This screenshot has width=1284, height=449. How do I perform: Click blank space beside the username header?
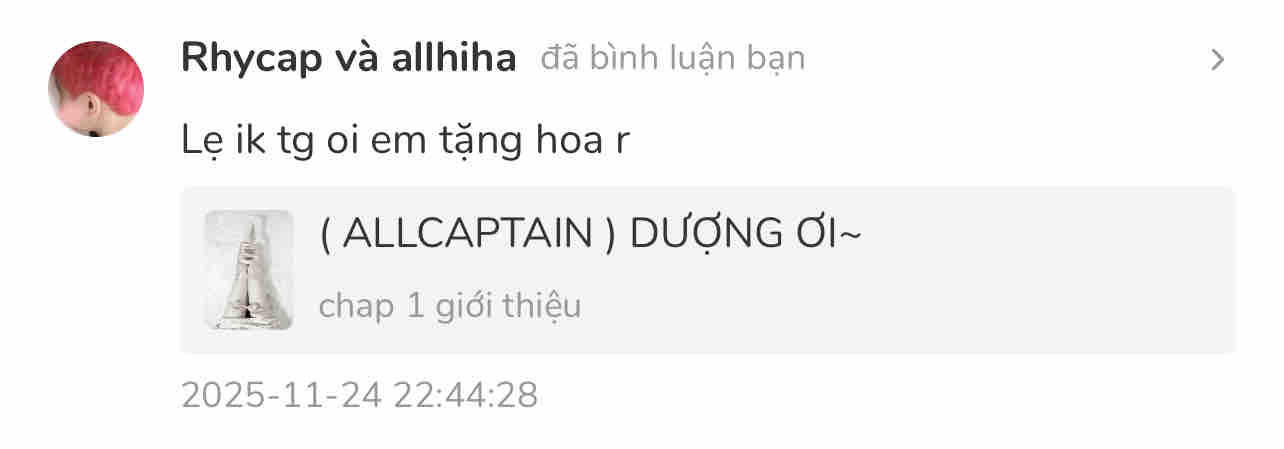[1000, 60]
